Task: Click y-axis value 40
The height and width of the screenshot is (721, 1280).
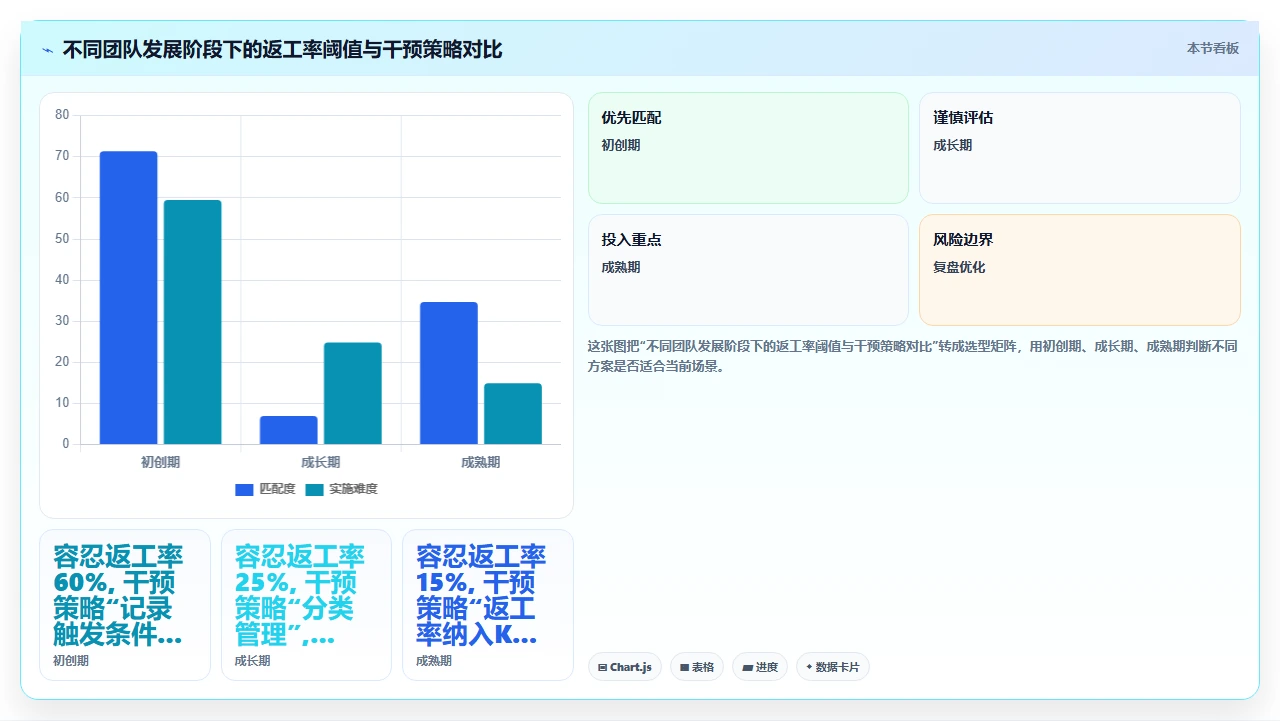Action: click(62, 280)
